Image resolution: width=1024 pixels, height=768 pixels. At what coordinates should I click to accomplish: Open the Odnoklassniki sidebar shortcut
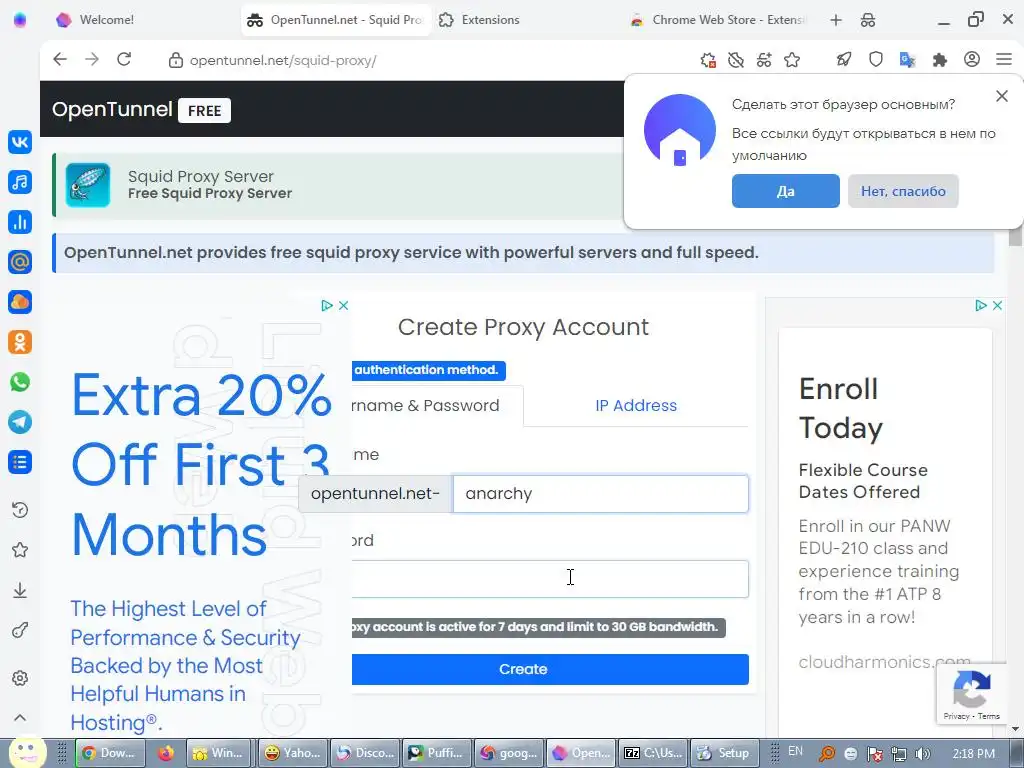click(x=20, y=342)
